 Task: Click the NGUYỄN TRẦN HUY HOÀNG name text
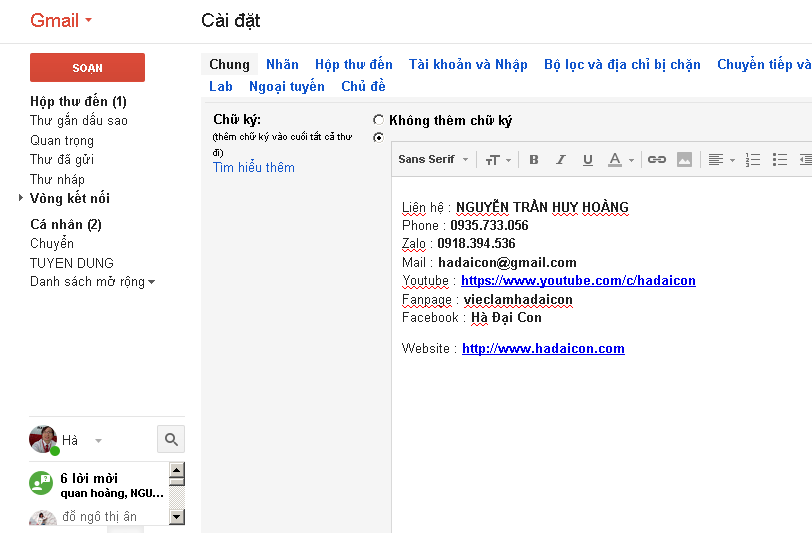pyautogui.click(x=542, y=207)
